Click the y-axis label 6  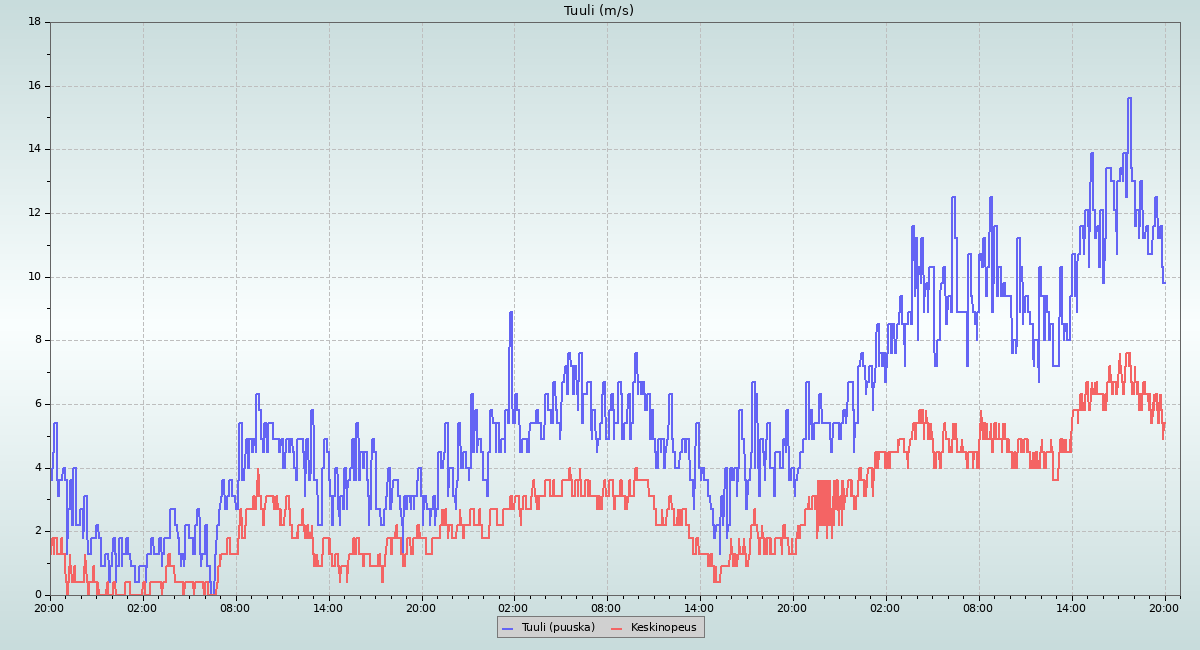[x=37, y=404]
